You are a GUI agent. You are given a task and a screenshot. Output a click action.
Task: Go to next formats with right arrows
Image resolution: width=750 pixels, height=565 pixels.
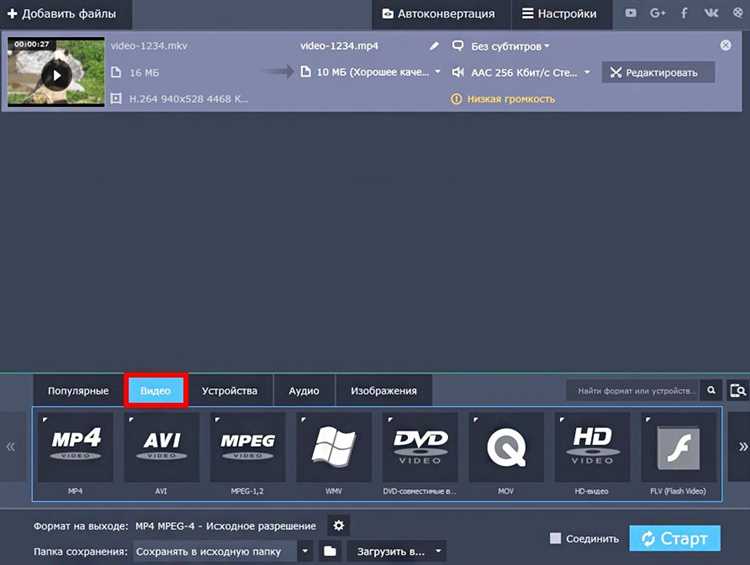pyautogui.click(x=742, y=447)
